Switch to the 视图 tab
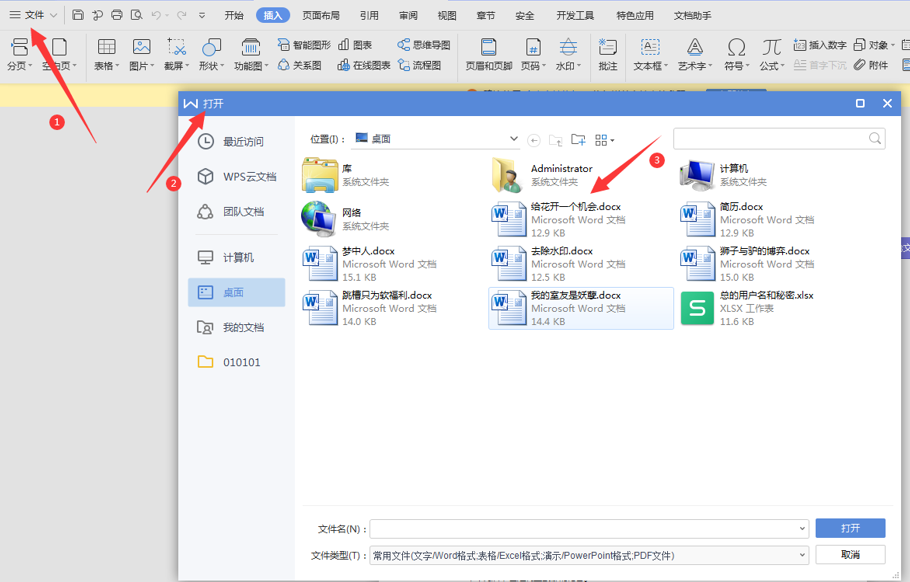 click(x=447, y=16)
